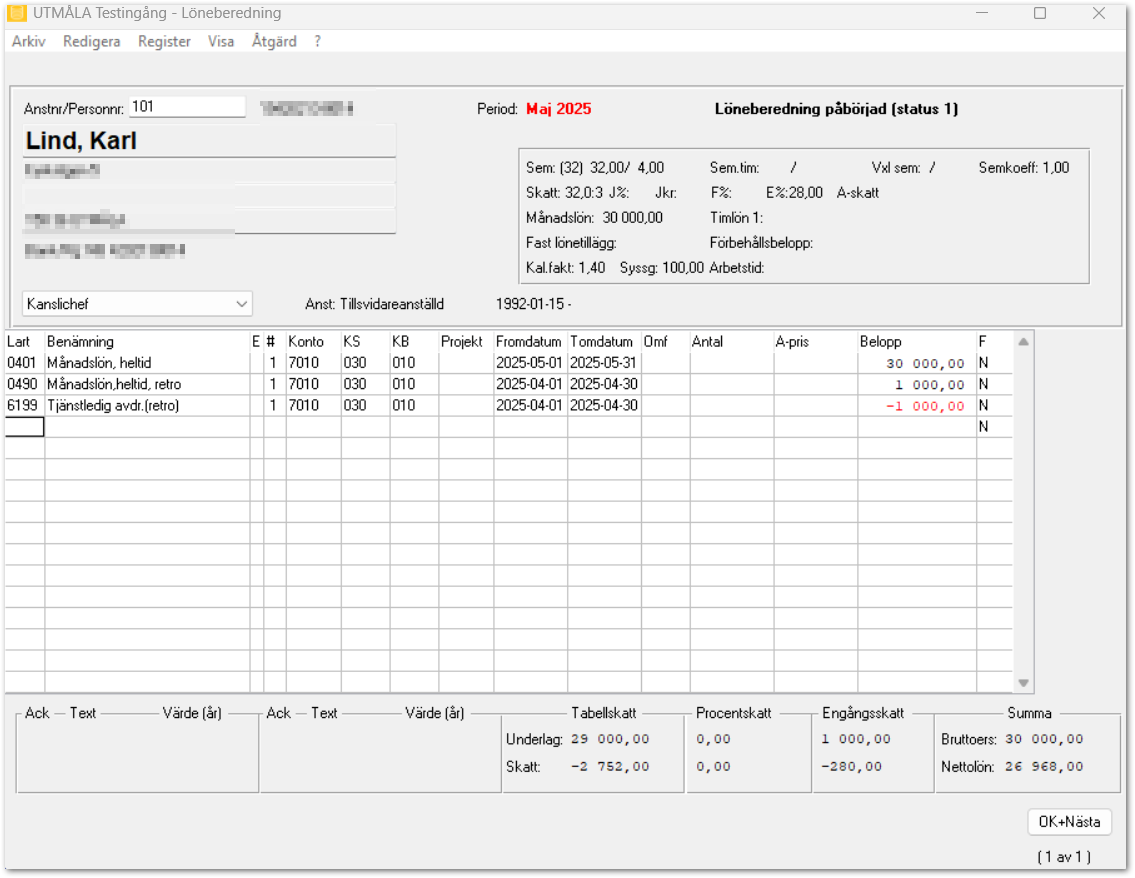
Task: Click Lart code 6199
Action: click(x=22, y=405)
